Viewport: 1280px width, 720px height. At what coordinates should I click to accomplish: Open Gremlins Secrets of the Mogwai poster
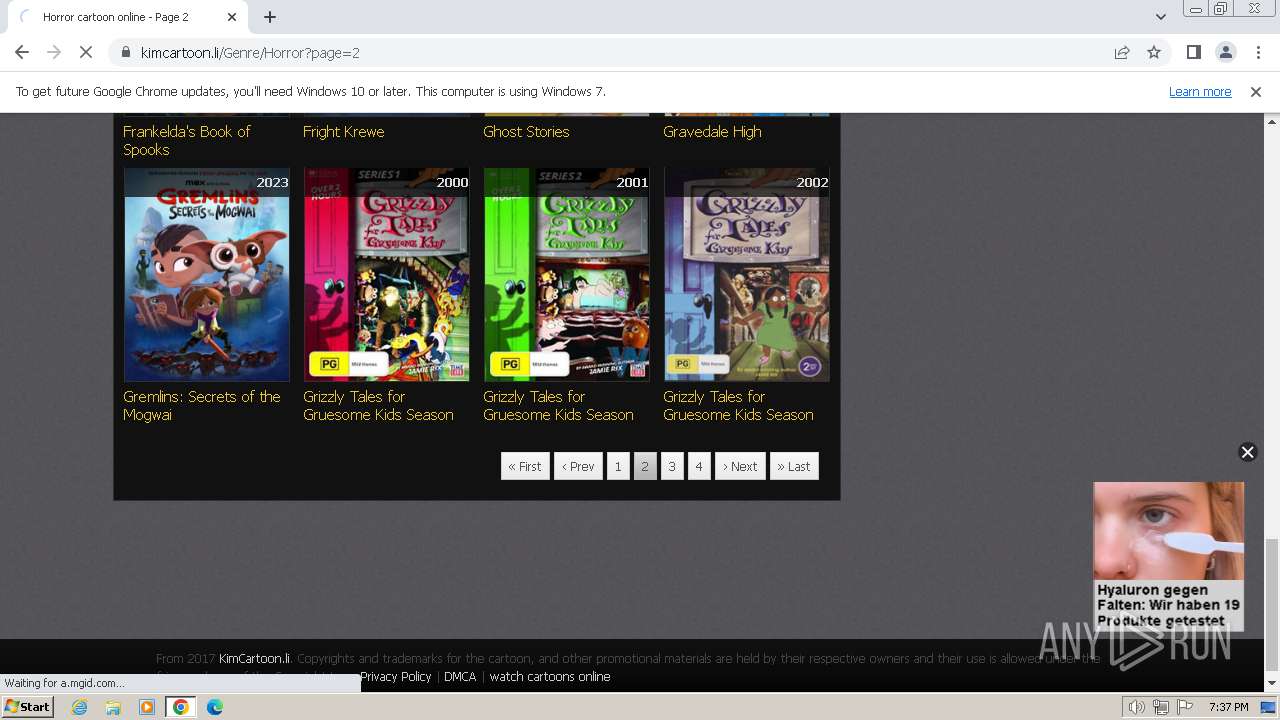click(207, 274)
